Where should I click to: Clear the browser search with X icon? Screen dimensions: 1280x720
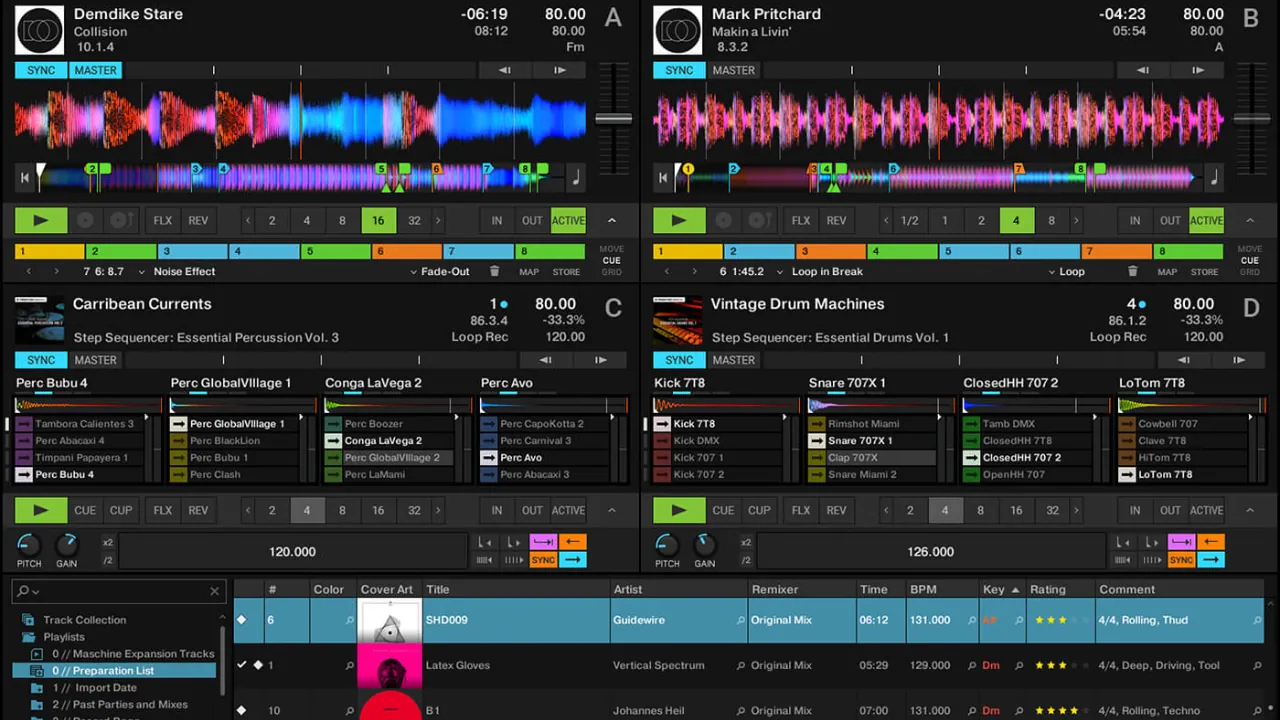pyautogui.click(x=214, y=591)
